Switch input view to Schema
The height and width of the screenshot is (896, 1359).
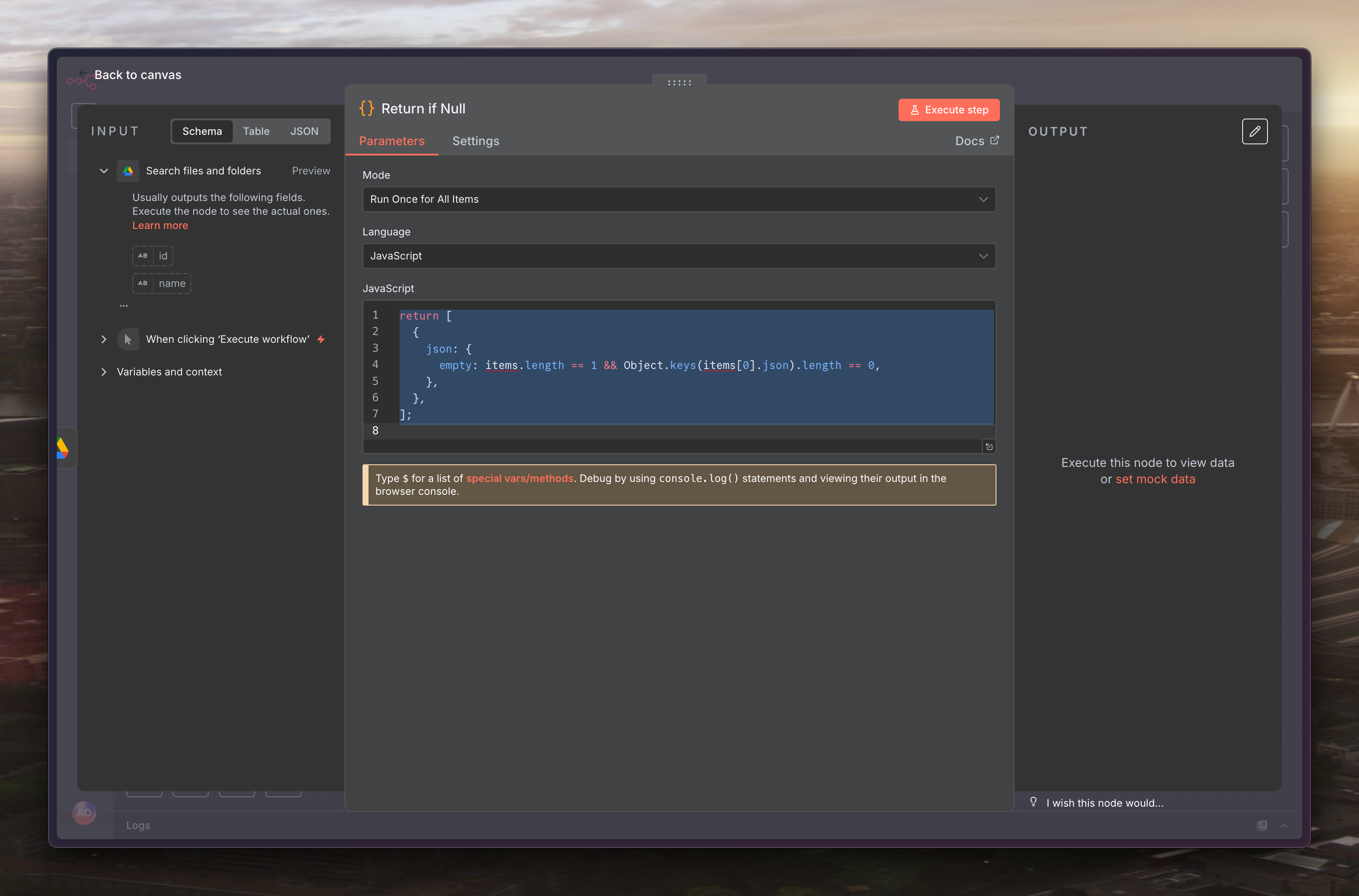(202, 131)
